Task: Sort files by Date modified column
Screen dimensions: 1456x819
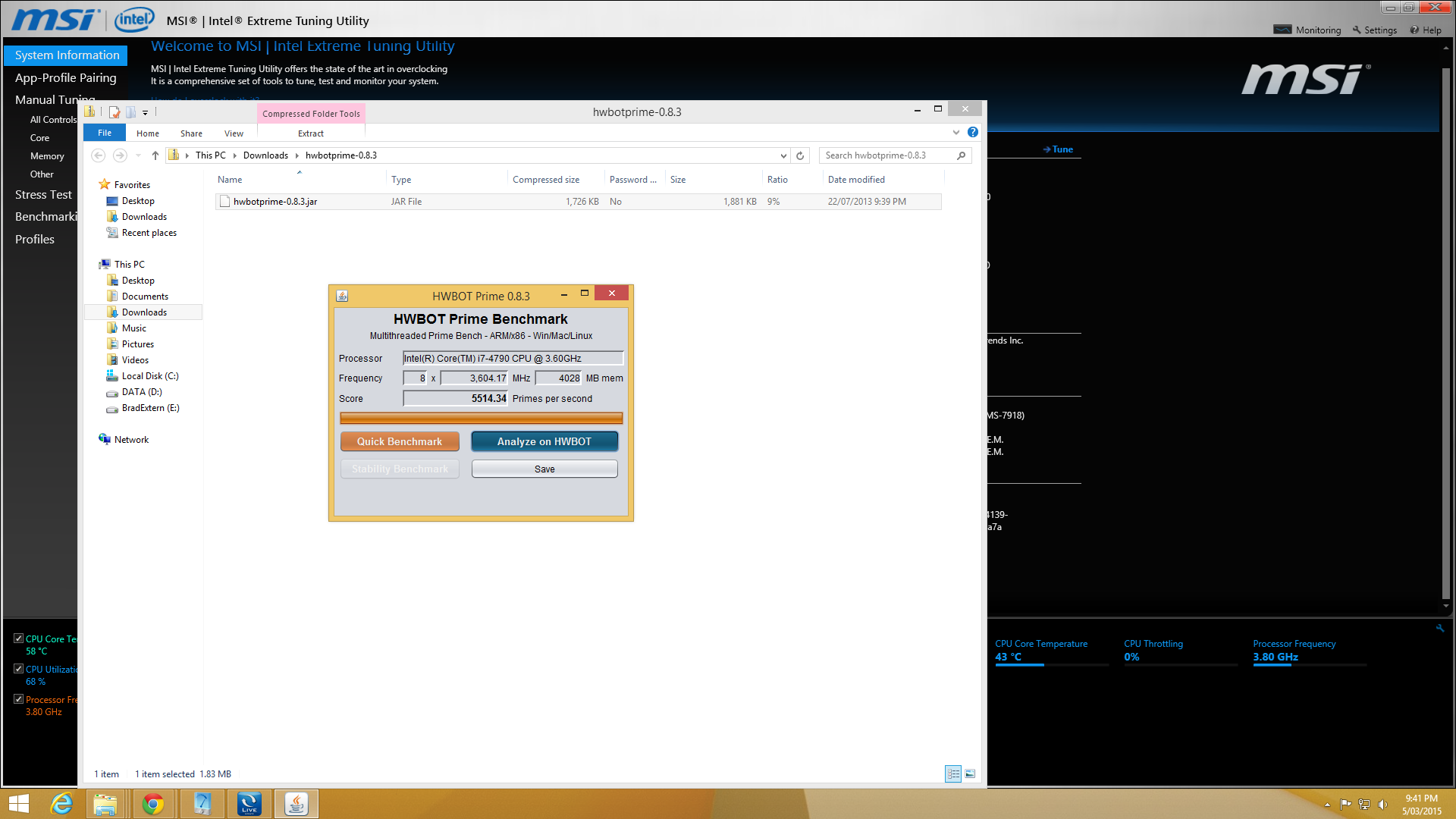Action: coord(856,180)
